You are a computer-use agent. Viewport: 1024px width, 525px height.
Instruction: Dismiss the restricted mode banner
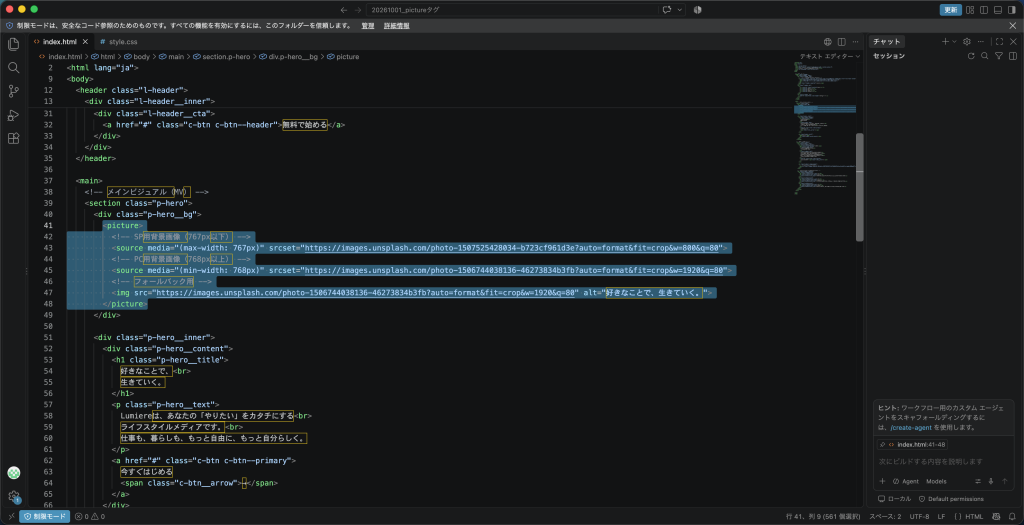point(1013,25)
